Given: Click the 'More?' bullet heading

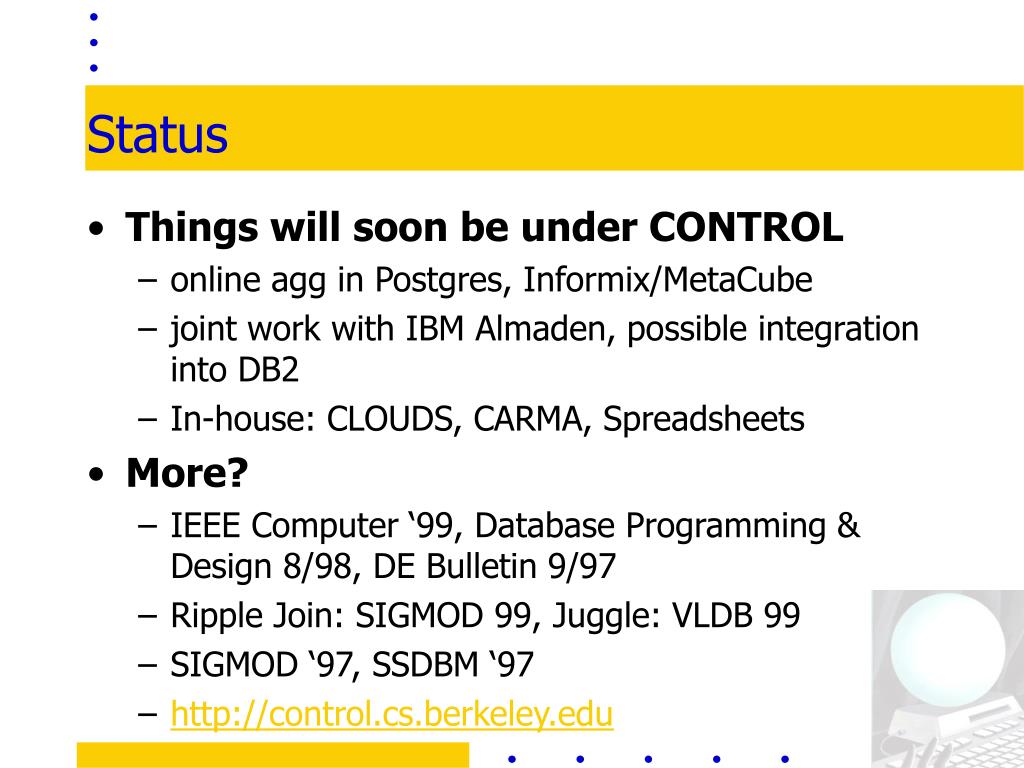Looking at the screenshot, I should (187, 472).
